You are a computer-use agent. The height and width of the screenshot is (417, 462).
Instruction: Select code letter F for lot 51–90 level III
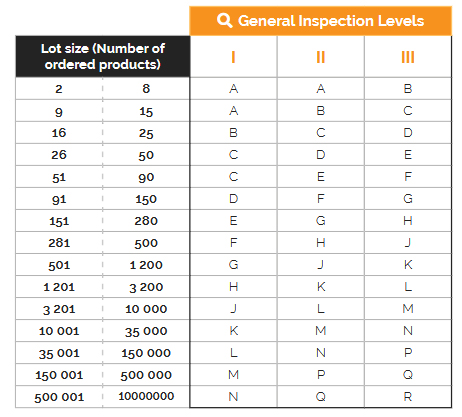(408, 176)
